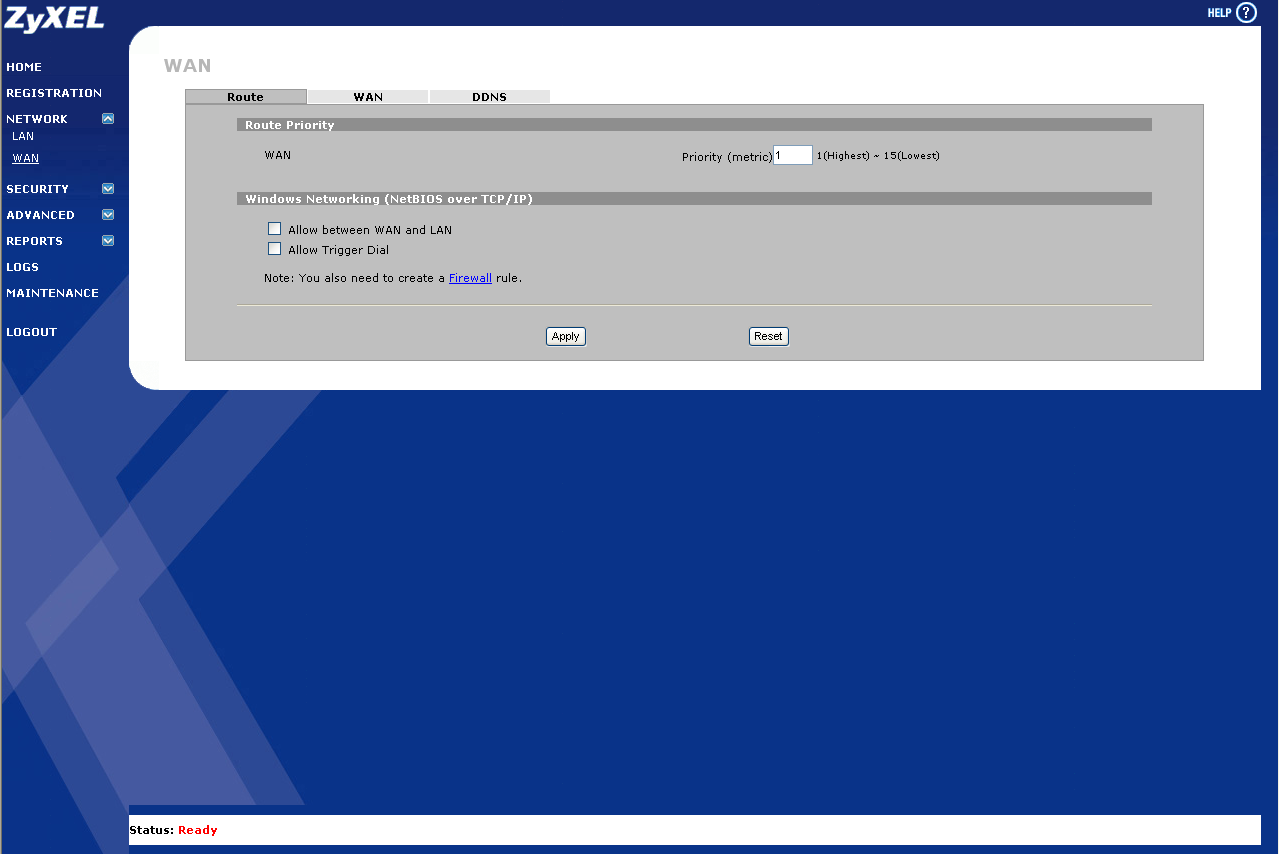Screen dimensions: 1280x854
Task: Follow the Firewall link
Action: click(x=470, y=278)
